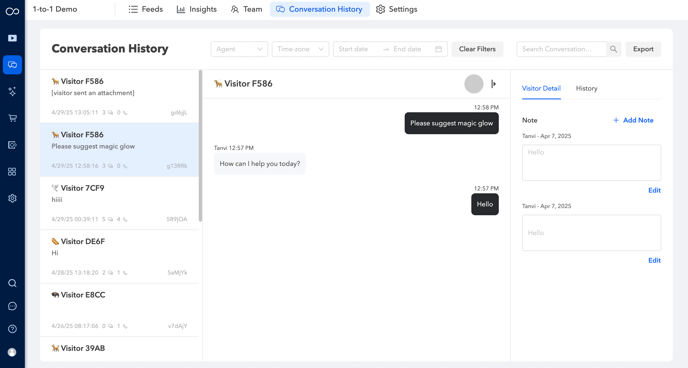The width and height of the screenshot is (688, 368).
Task: Open the Start date picker field
Action: [x=358, y=49]
